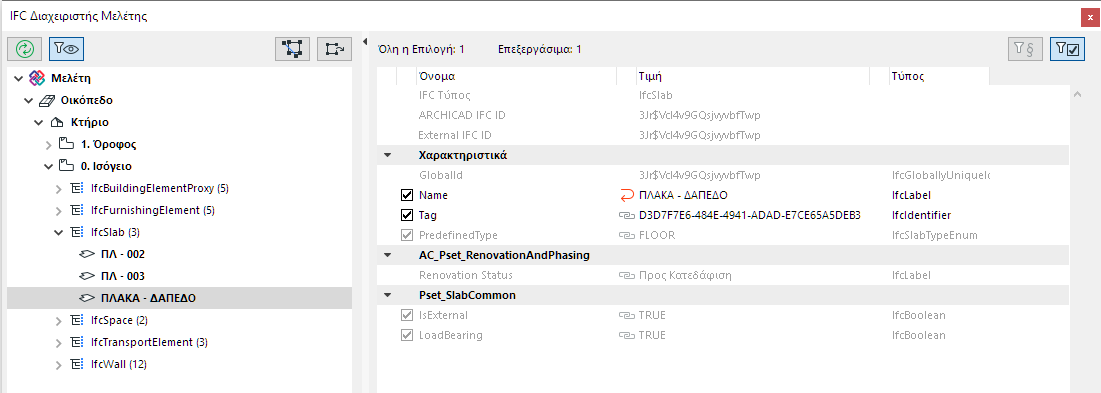Click the IfcWall group icon
This screenshot has width=1101, height=393.
click(77, 364)
